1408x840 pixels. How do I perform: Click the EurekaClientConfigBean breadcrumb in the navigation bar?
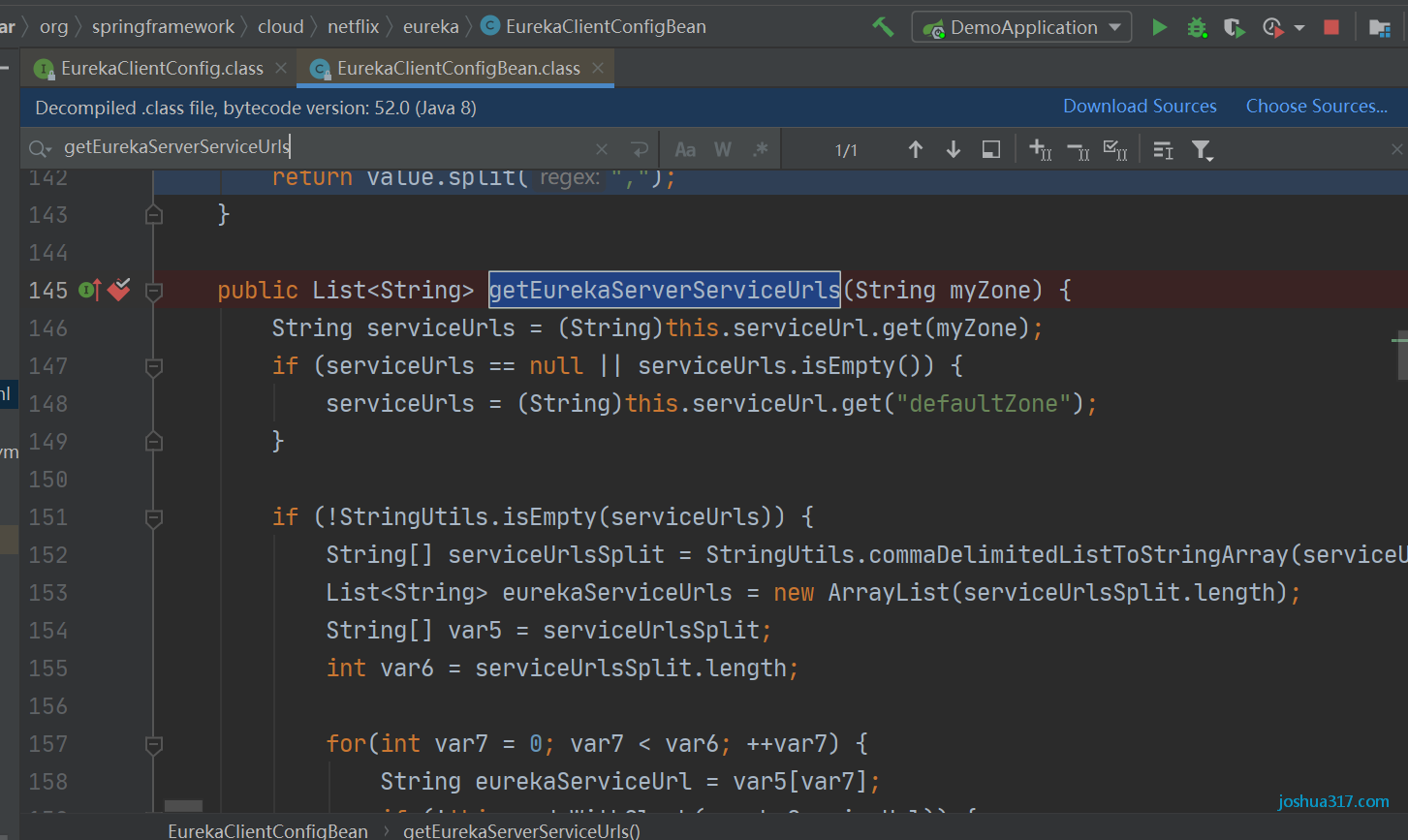click(x=594, y=27)
